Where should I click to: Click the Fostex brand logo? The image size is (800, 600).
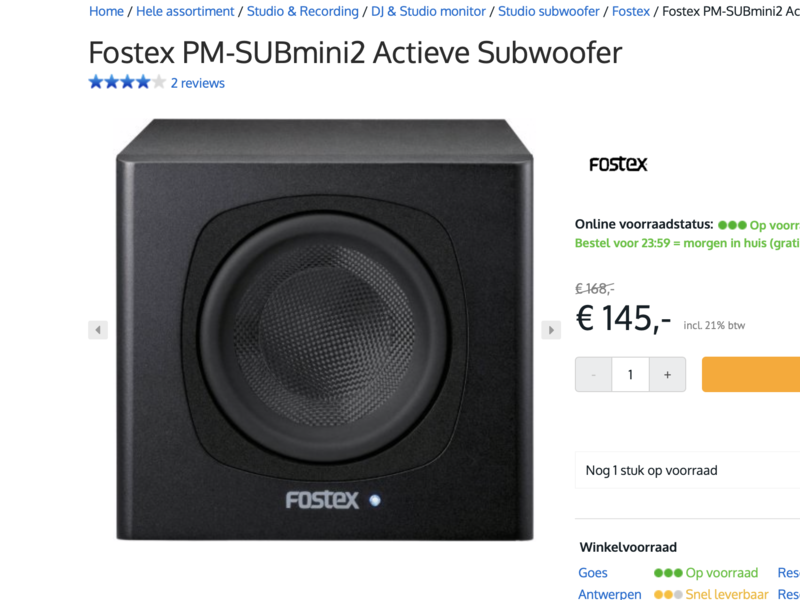(x=618, y=164)
